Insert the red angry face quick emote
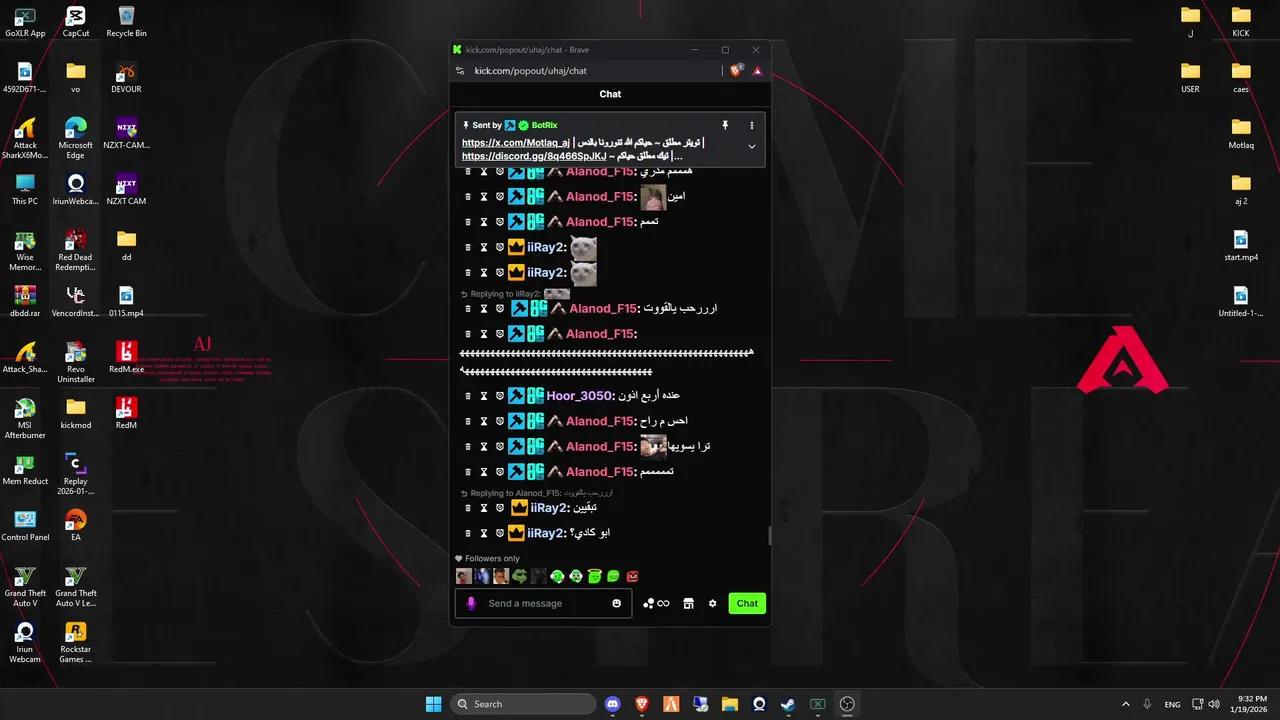 632,576
